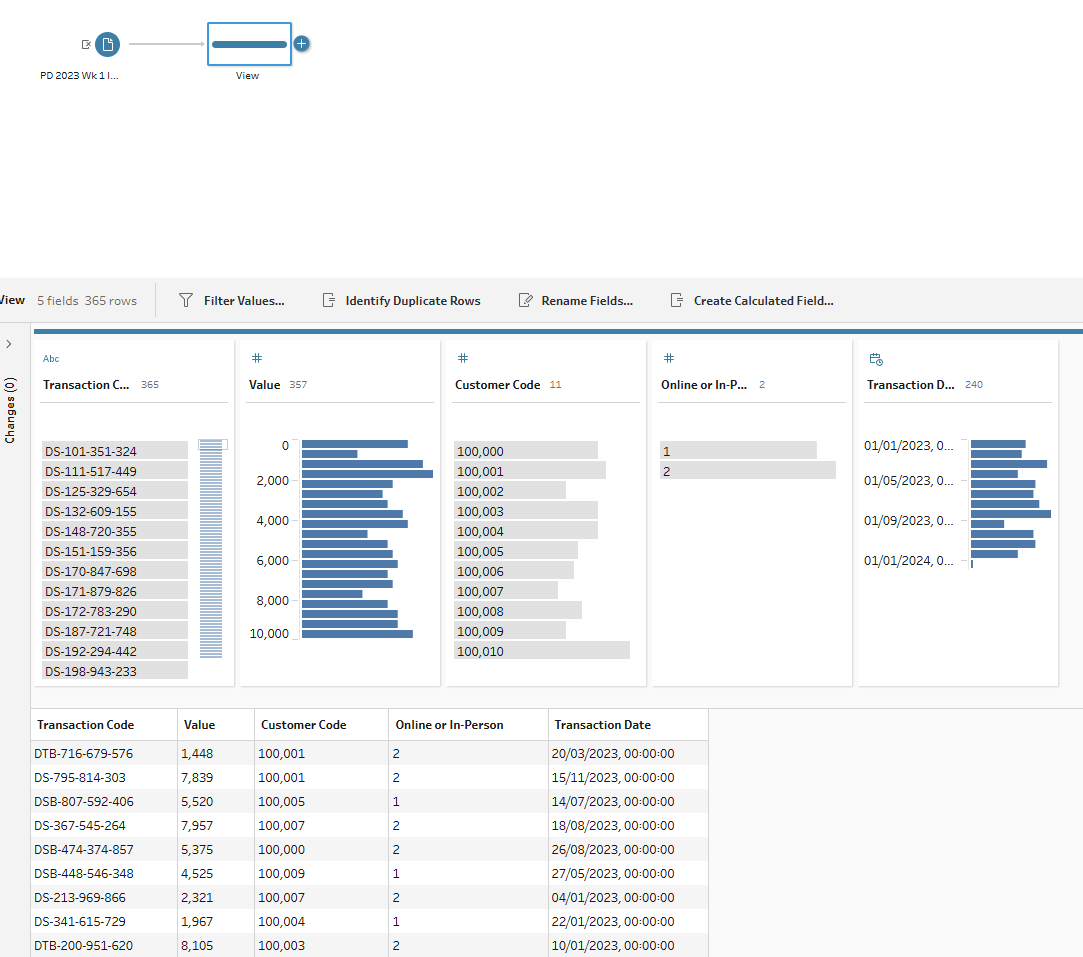The height and width of the screenshot is (957, 1083).
Task: Change data type icon of Value field
Action: tap(256, 359)
